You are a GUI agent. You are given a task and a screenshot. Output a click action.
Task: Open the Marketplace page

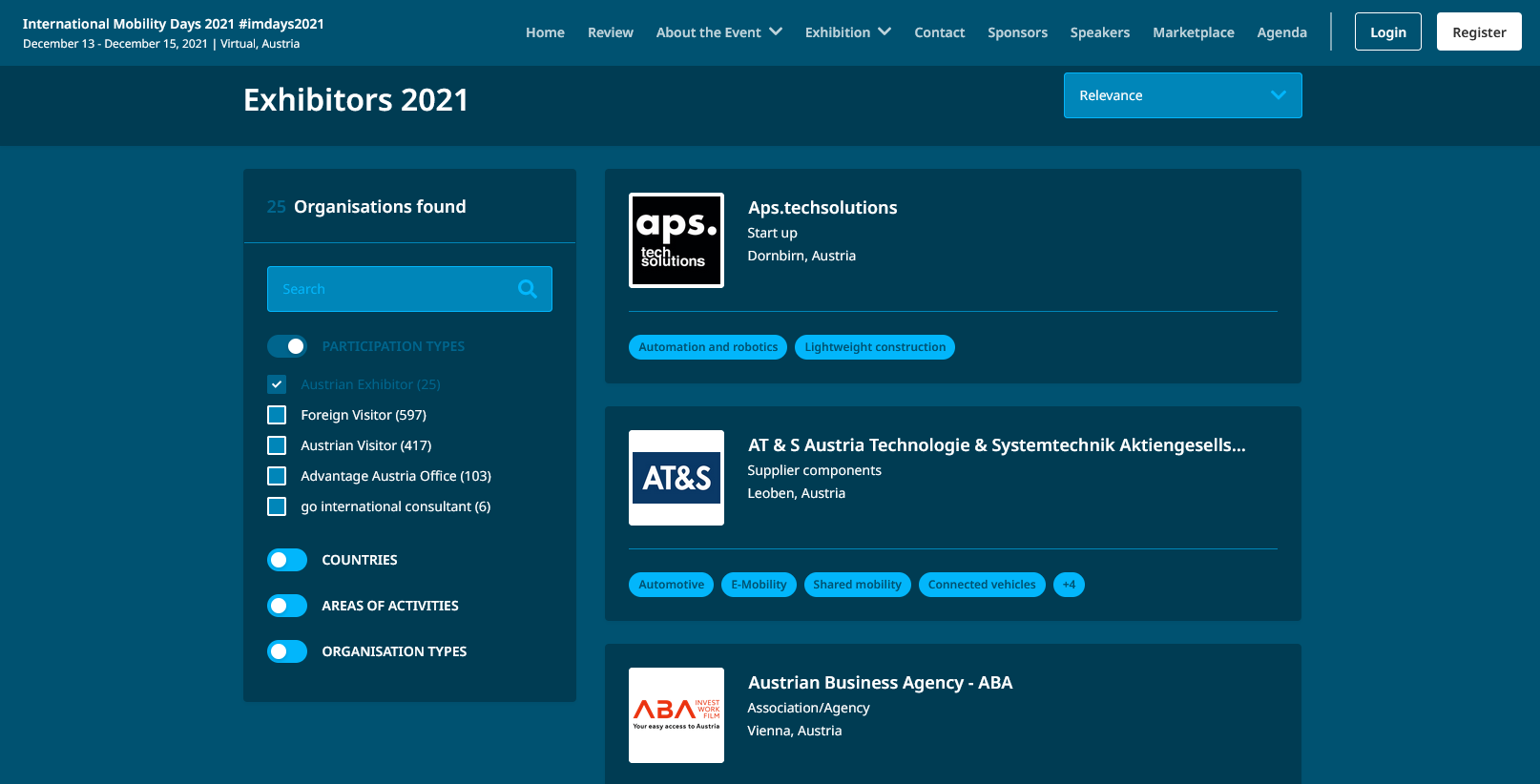(1193, 32)
